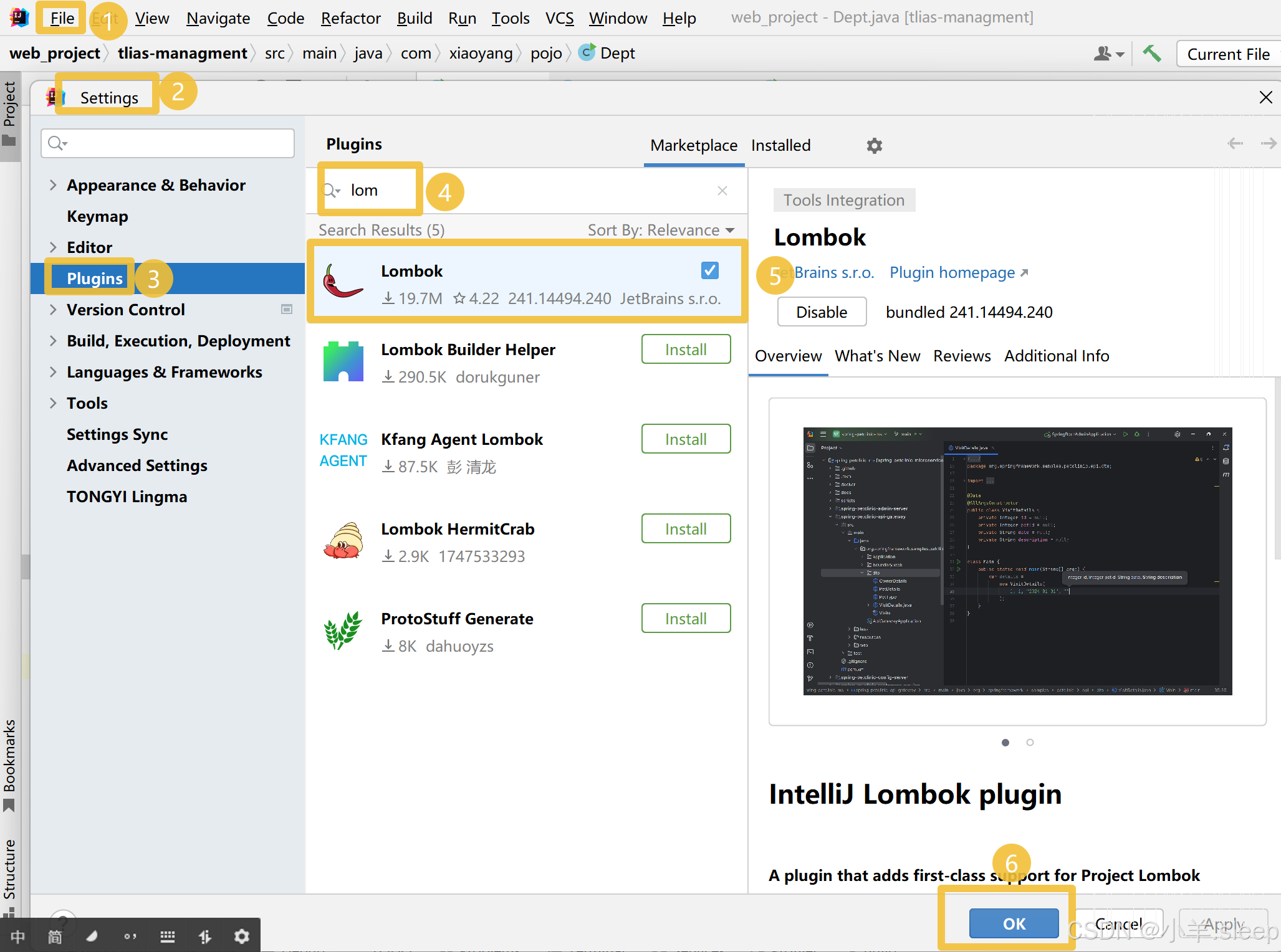Switch to the Installed tab
Viewport: 1281px width, 952px height.
(780, 145)
